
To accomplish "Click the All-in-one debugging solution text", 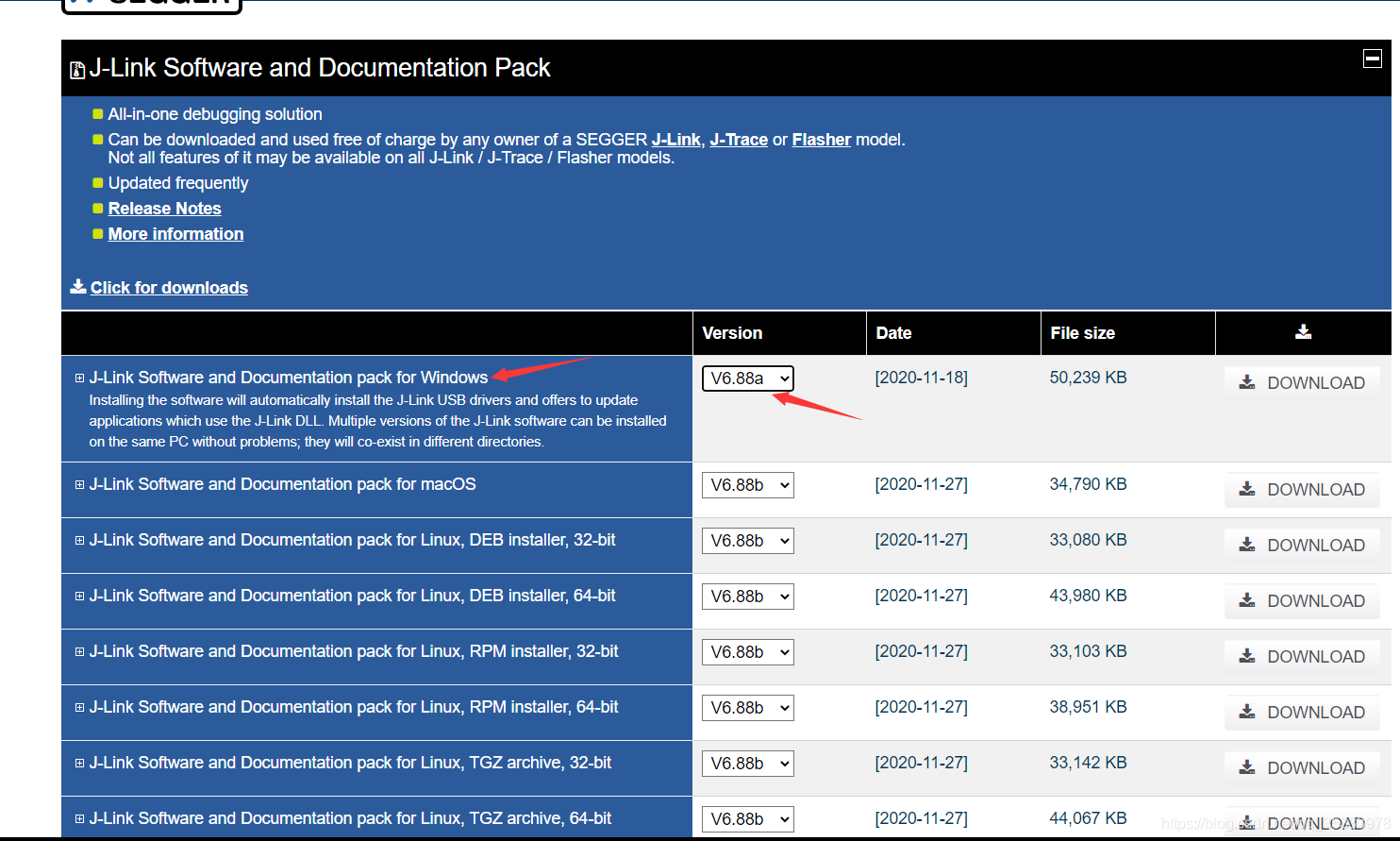I will pyautogui.click(x=215, y=114).
